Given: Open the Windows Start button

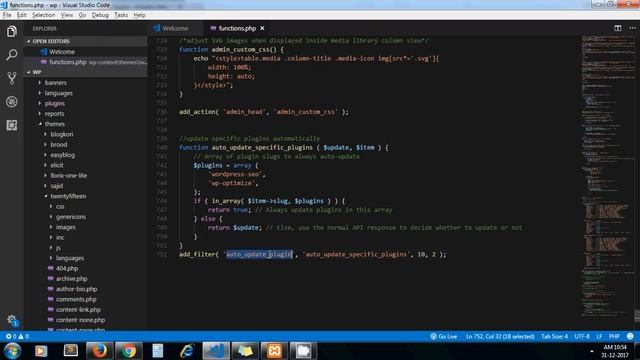Looking at the screenshot, I should point(12,351).
